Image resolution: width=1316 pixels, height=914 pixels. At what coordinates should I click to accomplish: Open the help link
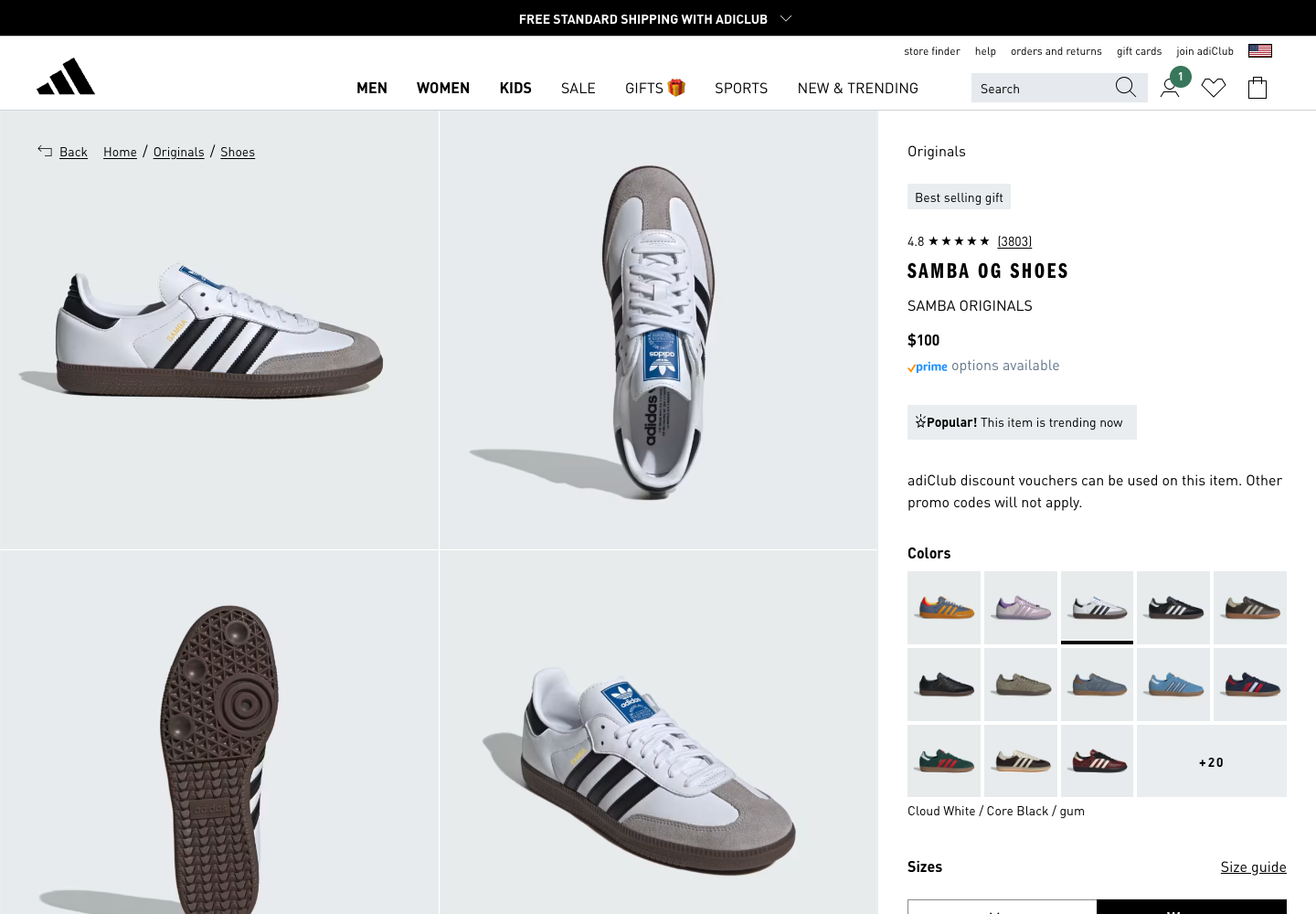985,51
